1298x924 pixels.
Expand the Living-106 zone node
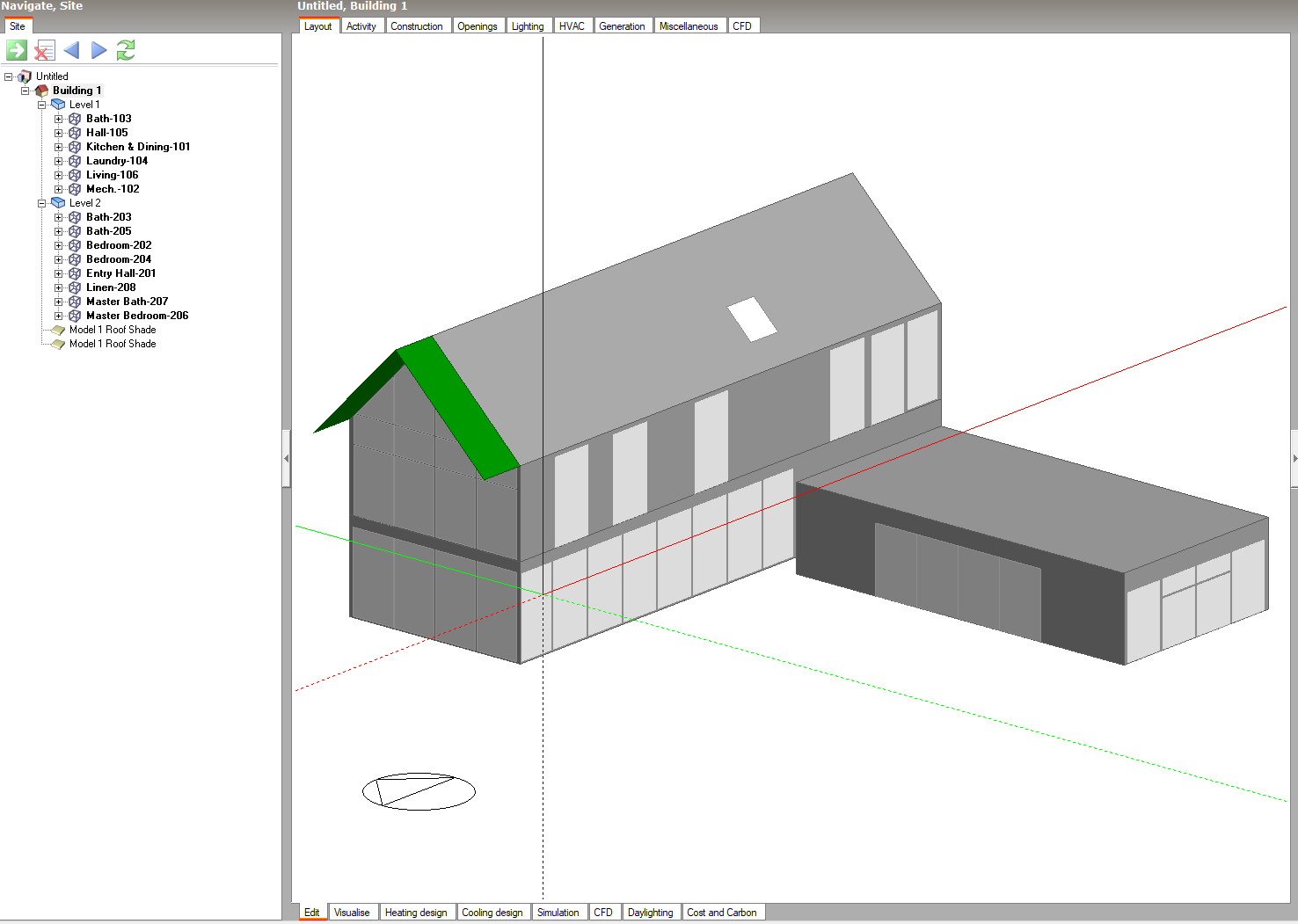(58, 175)
